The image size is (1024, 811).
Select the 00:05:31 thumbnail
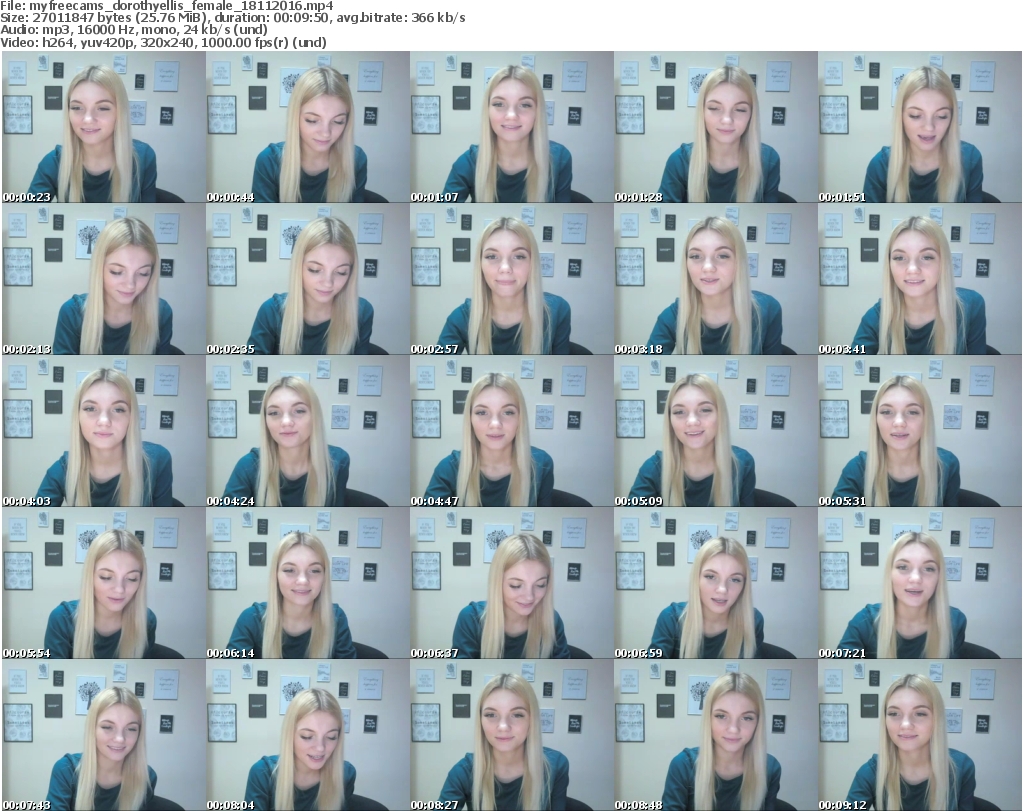click(x=918, y=431)
